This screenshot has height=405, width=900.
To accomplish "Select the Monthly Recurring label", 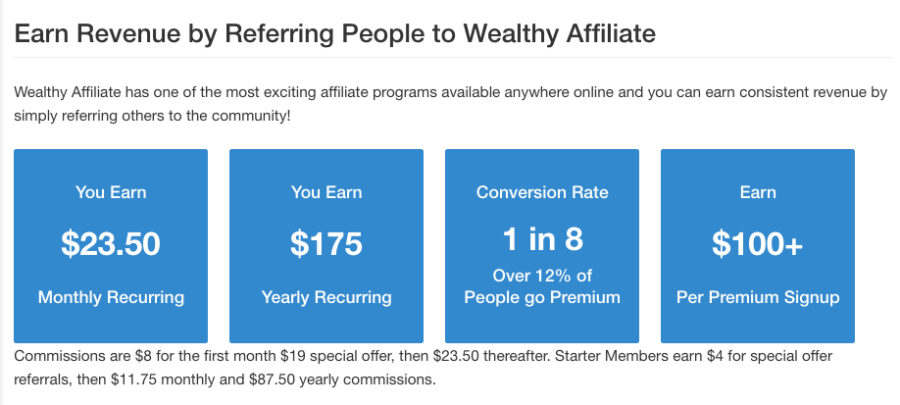I will click(111, 298).
